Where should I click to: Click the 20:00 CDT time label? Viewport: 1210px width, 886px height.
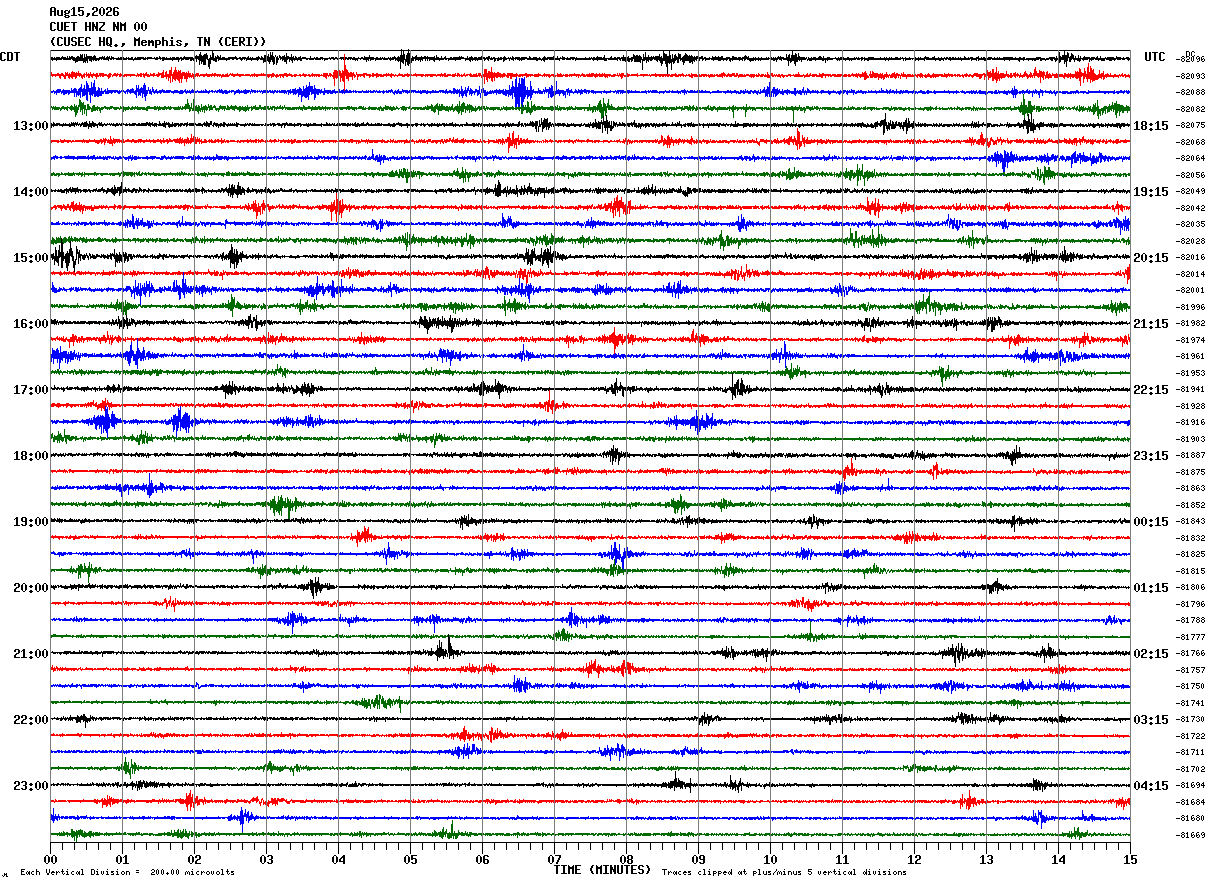click(30, 588)
